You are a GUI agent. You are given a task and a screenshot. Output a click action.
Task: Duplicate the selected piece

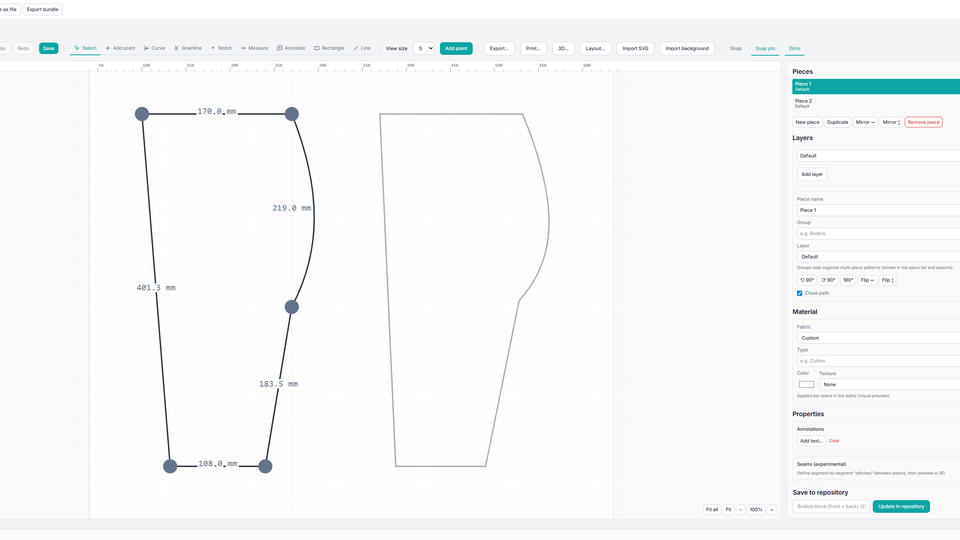[838, 122]
